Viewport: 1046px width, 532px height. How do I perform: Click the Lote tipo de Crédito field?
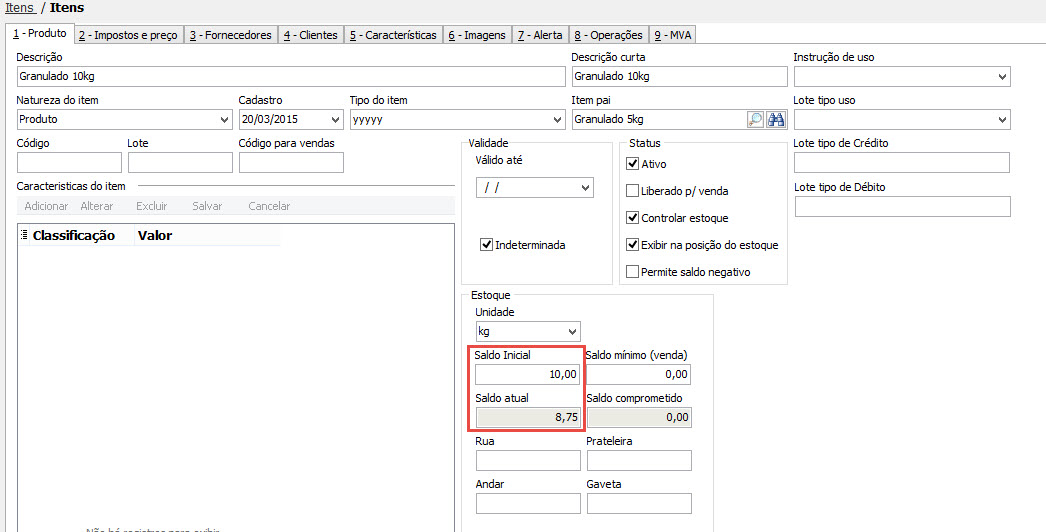pos(902,162)
